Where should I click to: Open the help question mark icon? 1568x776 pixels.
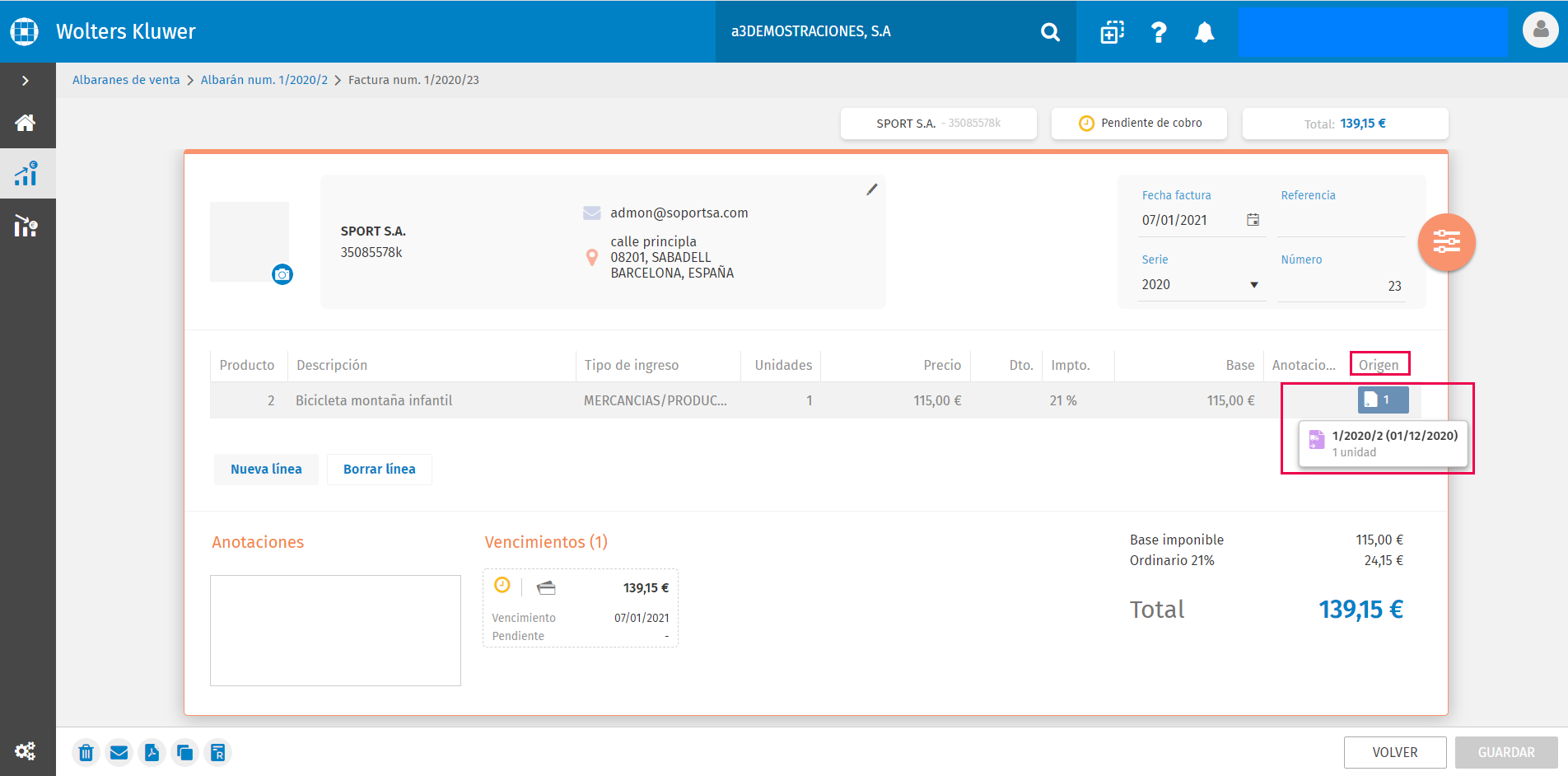[1159, 32]
